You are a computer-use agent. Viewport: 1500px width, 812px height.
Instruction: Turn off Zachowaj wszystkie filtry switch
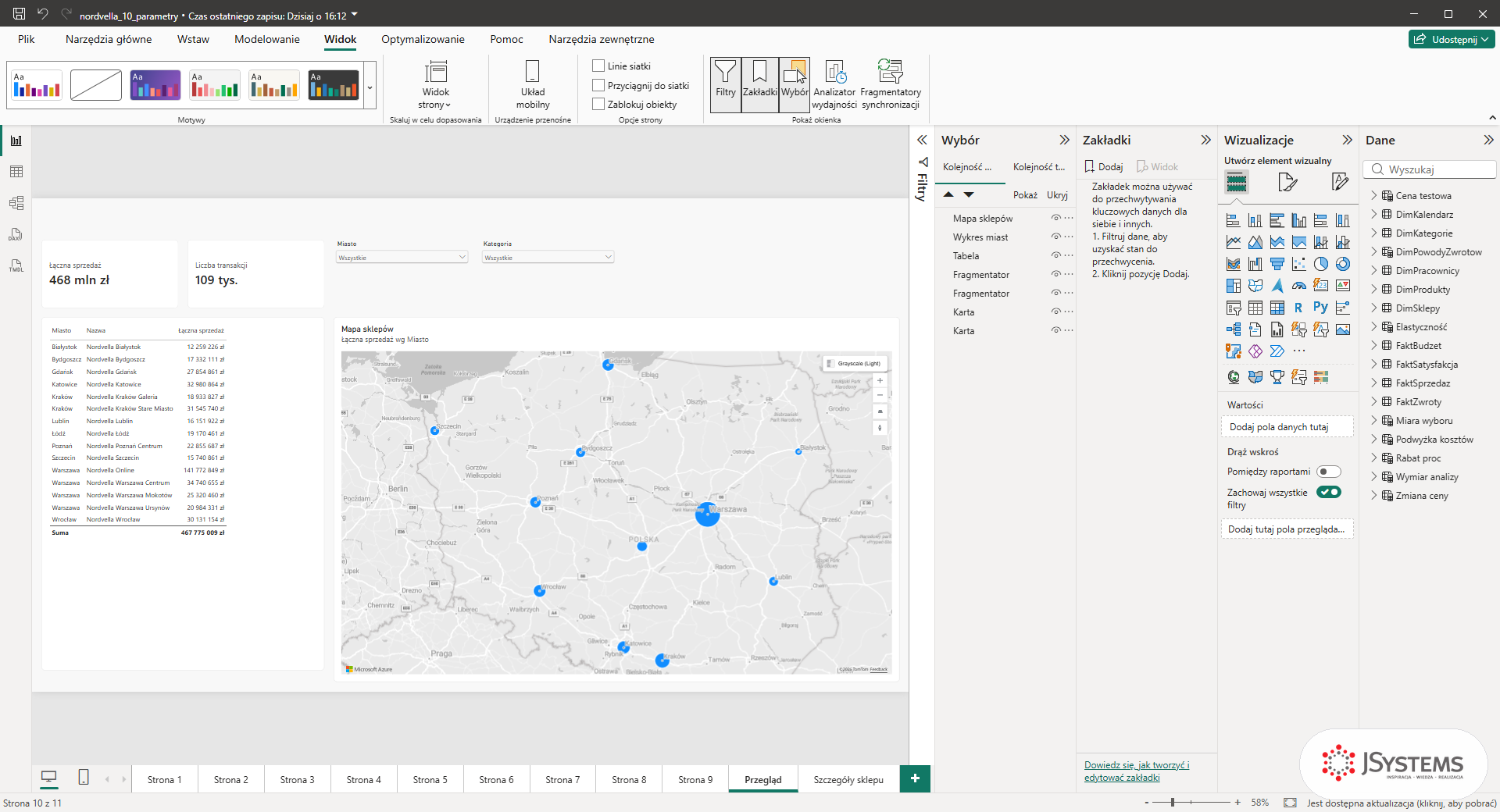click(1328, 492)
